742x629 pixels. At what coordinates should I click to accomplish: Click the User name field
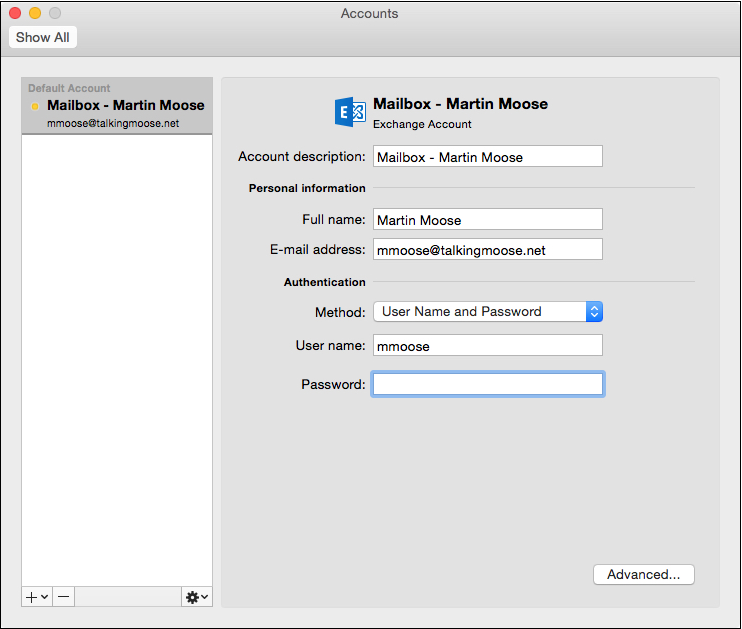point(488,346)
